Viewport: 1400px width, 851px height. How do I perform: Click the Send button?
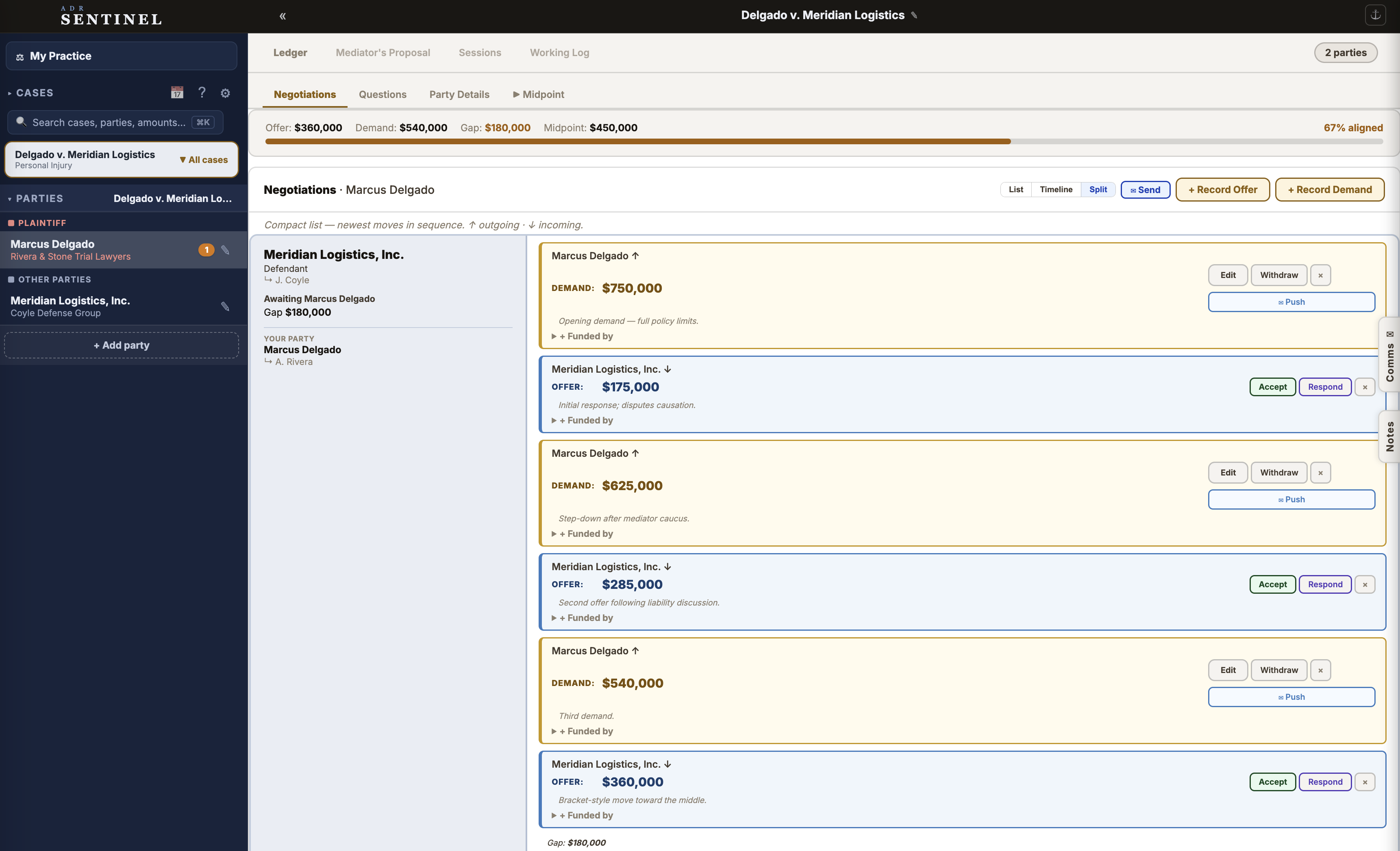pyautogui.click(x=1145, y=190)
